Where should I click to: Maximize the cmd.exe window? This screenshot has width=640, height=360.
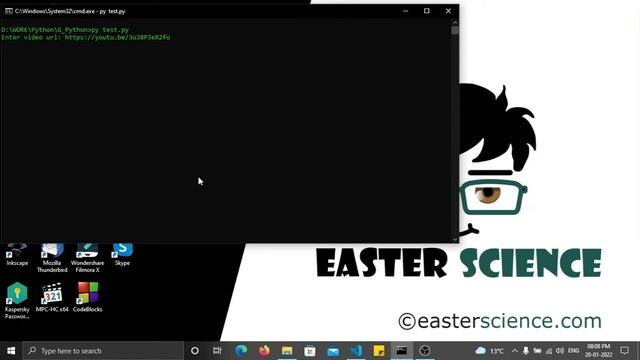pos(427,11)
